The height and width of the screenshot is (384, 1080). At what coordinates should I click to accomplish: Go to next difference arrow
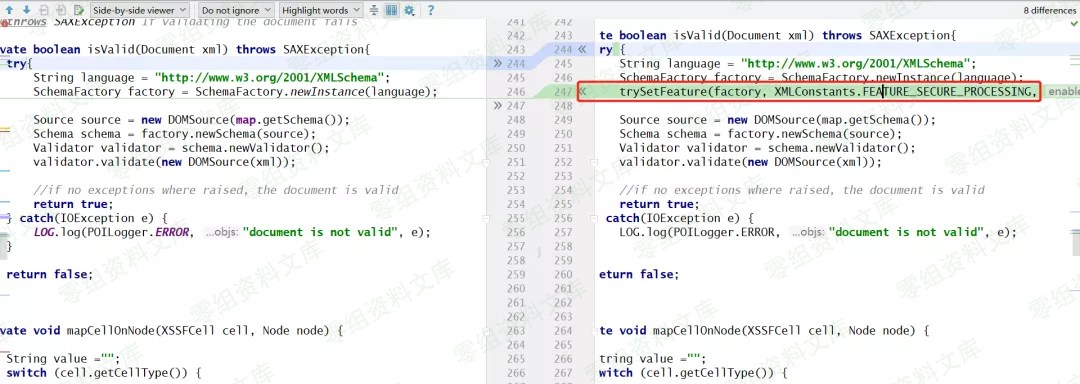[26, 10]
